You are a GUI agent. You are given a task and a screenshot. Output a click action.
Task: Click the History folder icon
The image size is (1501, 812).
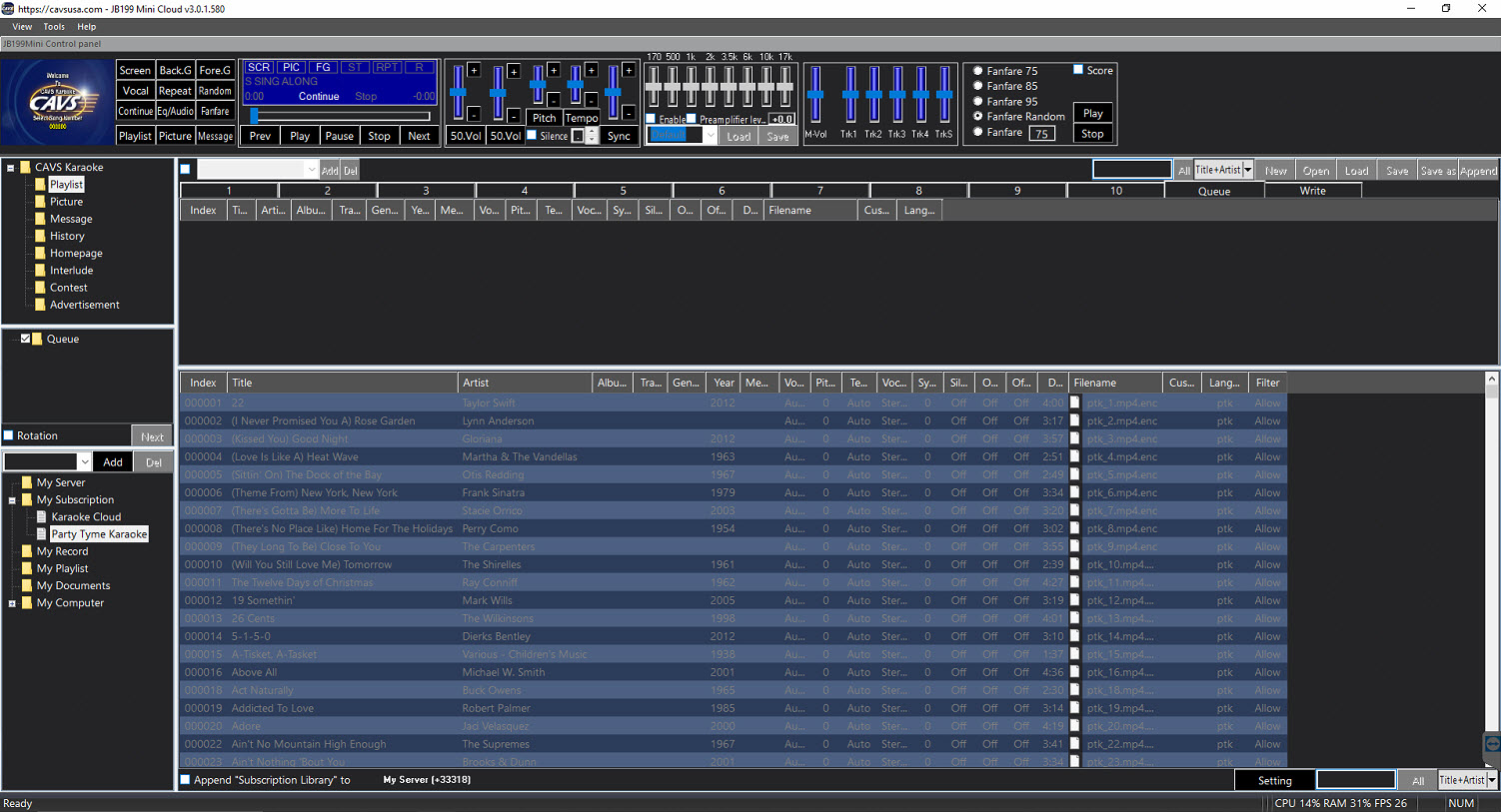tap(40, 236)
